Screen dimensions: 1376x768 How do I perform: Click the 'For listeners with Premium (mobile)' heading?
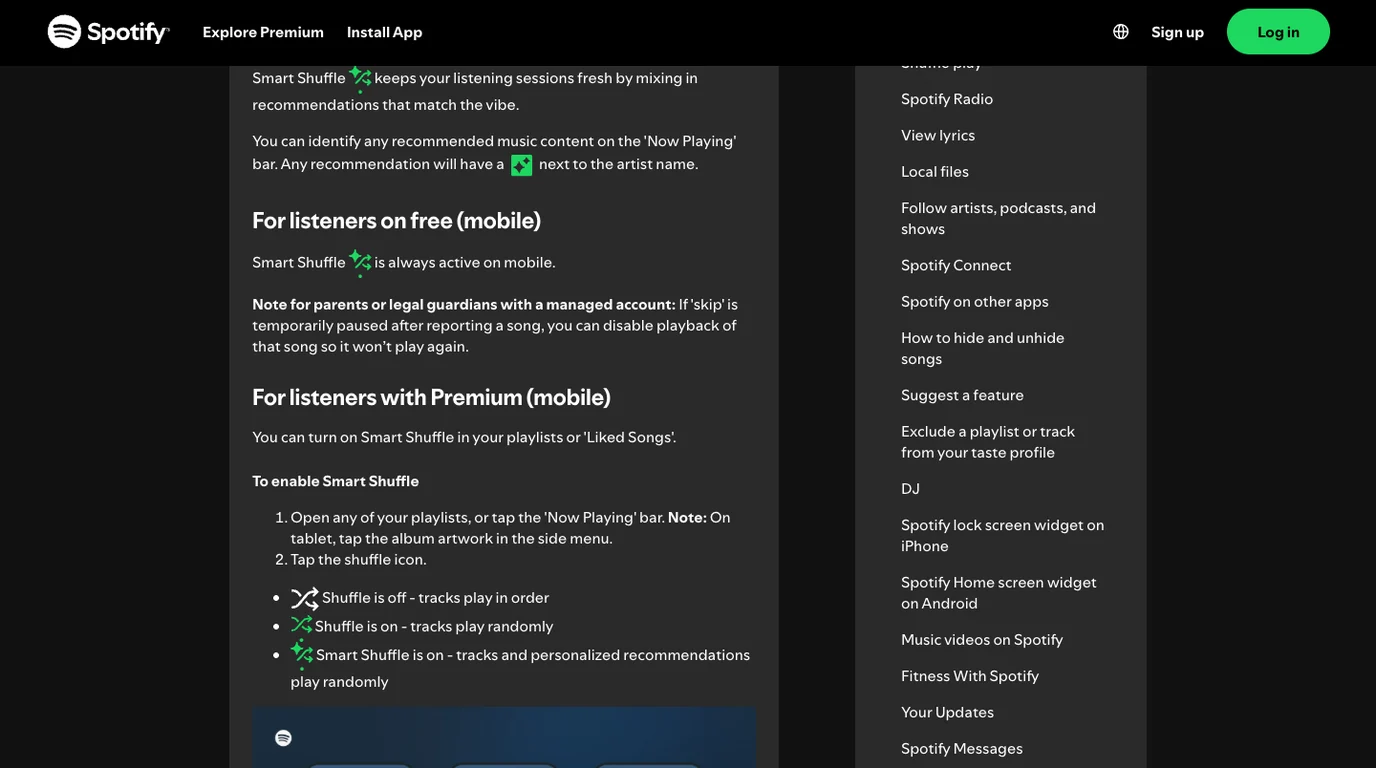(x=431, y=397)
